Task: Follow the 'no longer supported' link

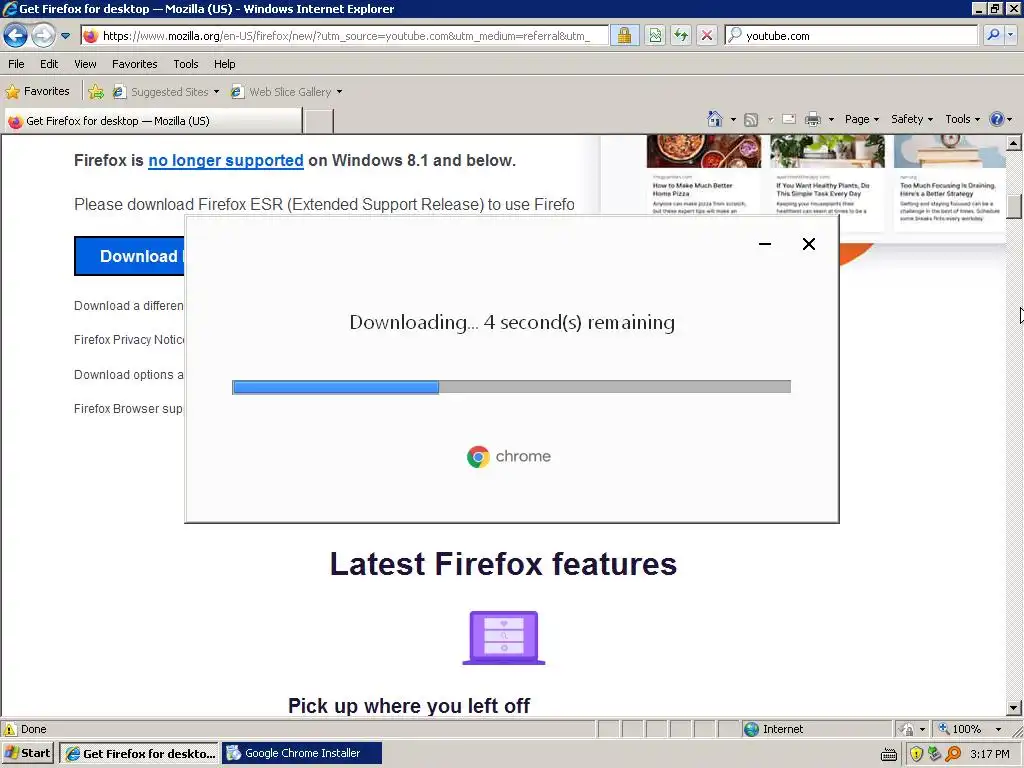Action: (226, 161)
